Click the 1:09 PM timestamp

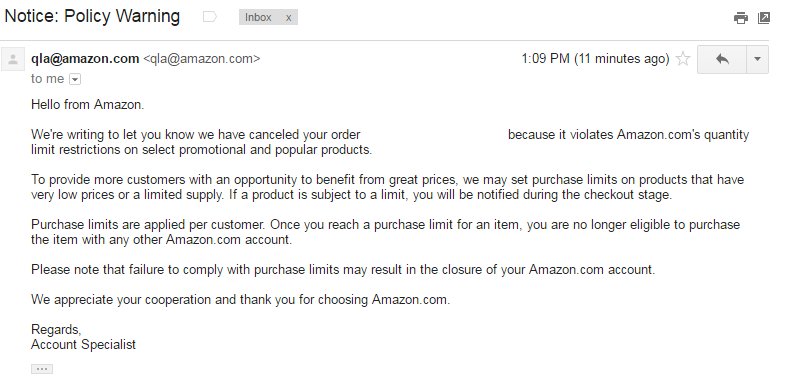(x=595, y=59)
